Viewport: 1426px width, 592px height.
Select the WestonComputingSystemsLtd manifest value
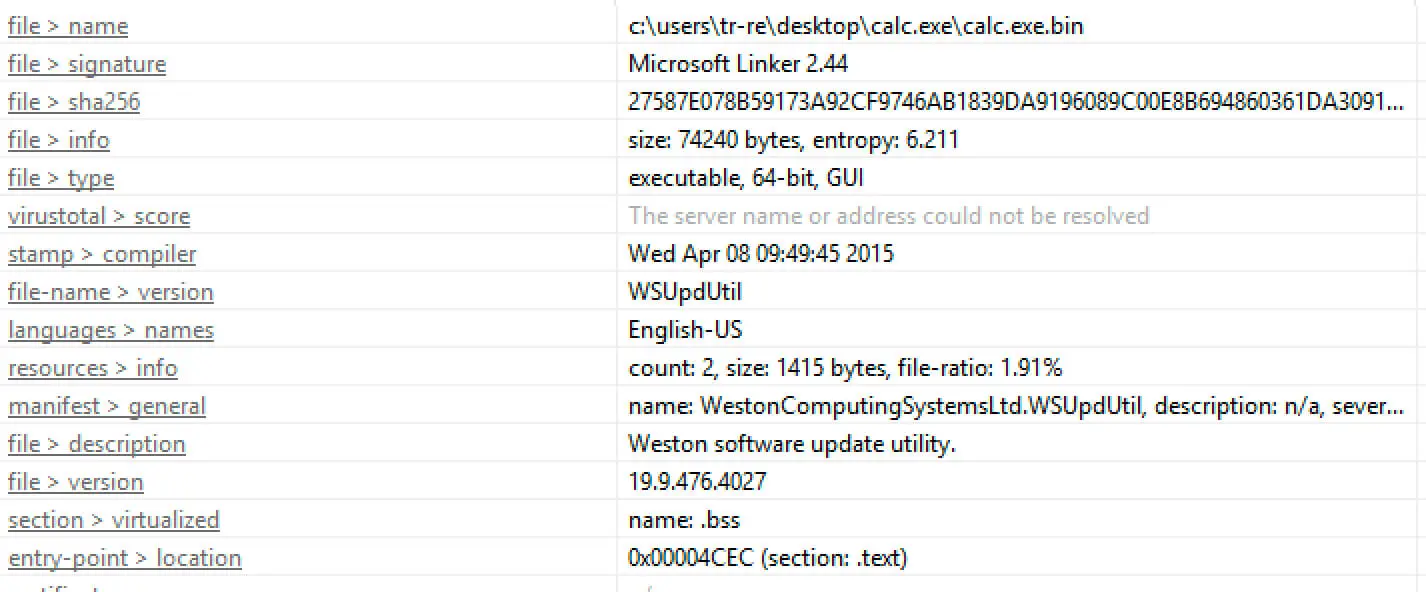(x=1016, y=407)
